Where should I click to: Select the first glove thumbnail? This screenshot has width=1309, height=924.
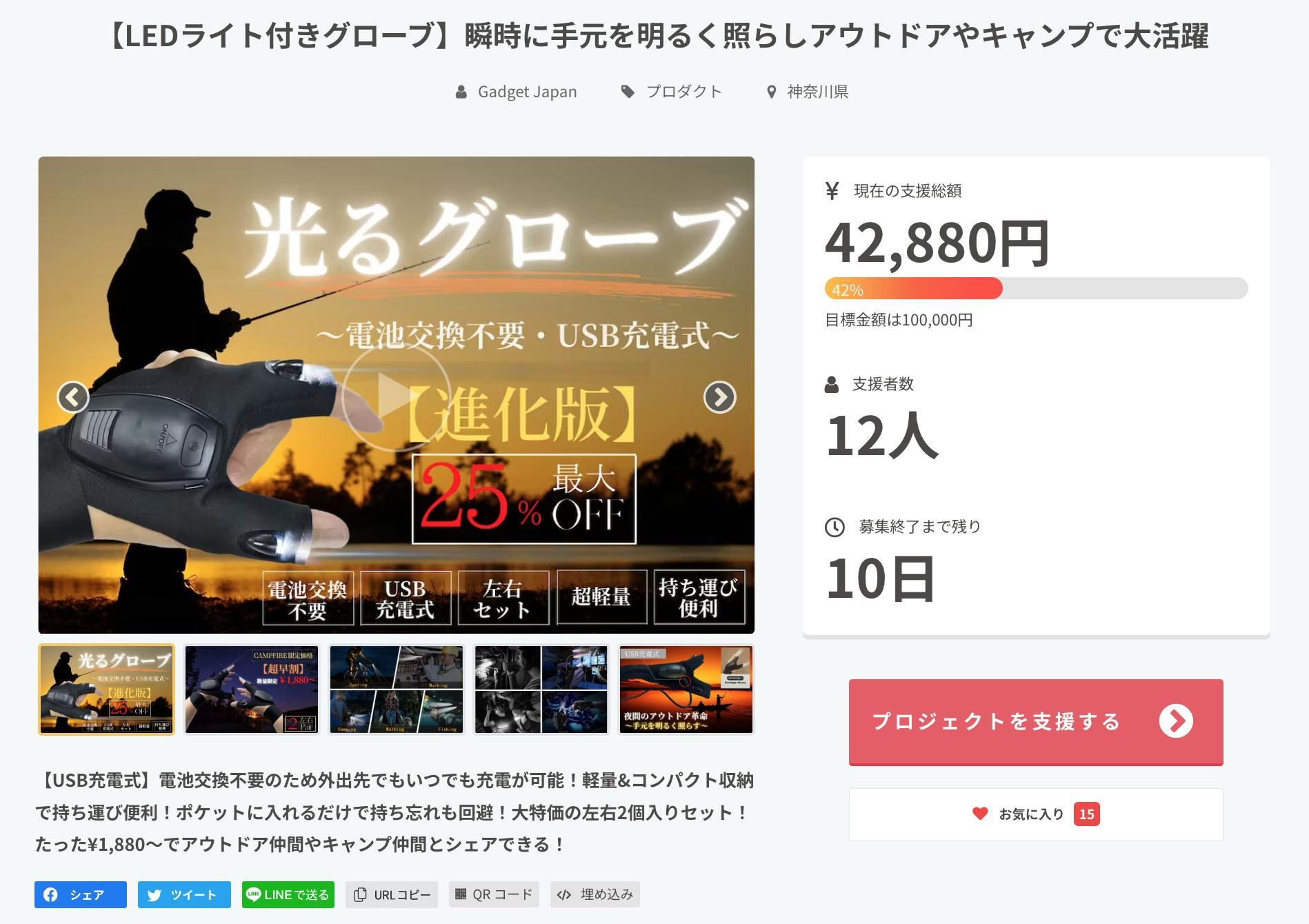point(106,690)
